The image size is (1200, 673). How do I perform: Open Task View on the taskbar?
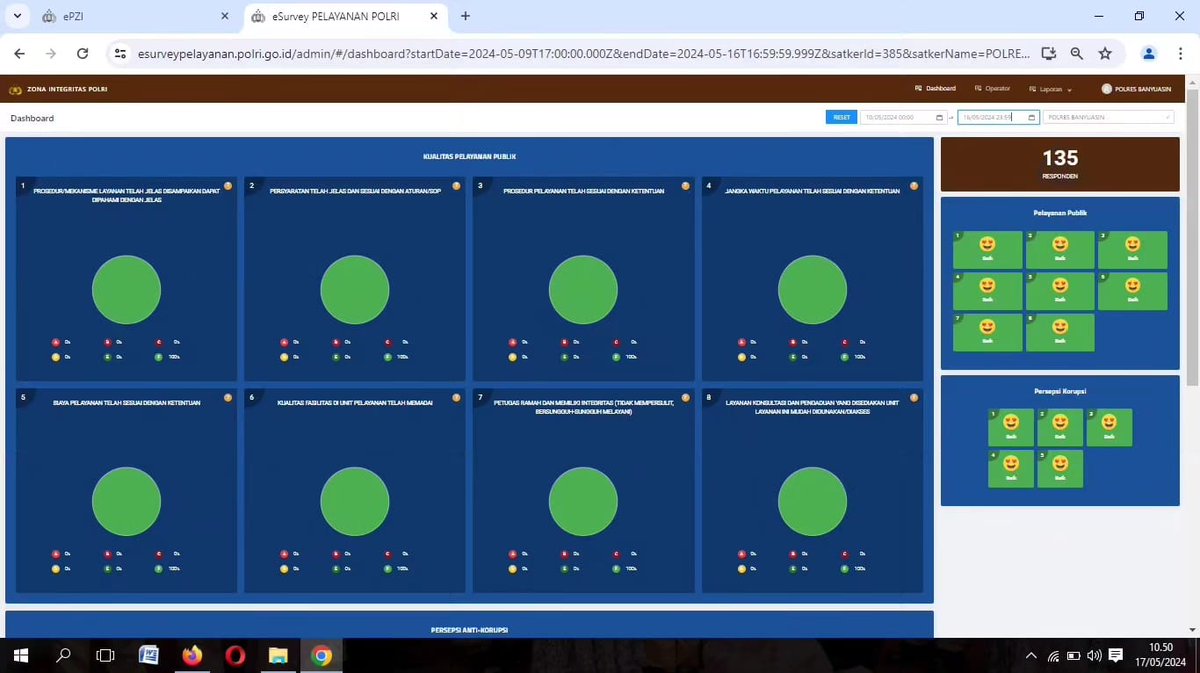click(105, 656)
